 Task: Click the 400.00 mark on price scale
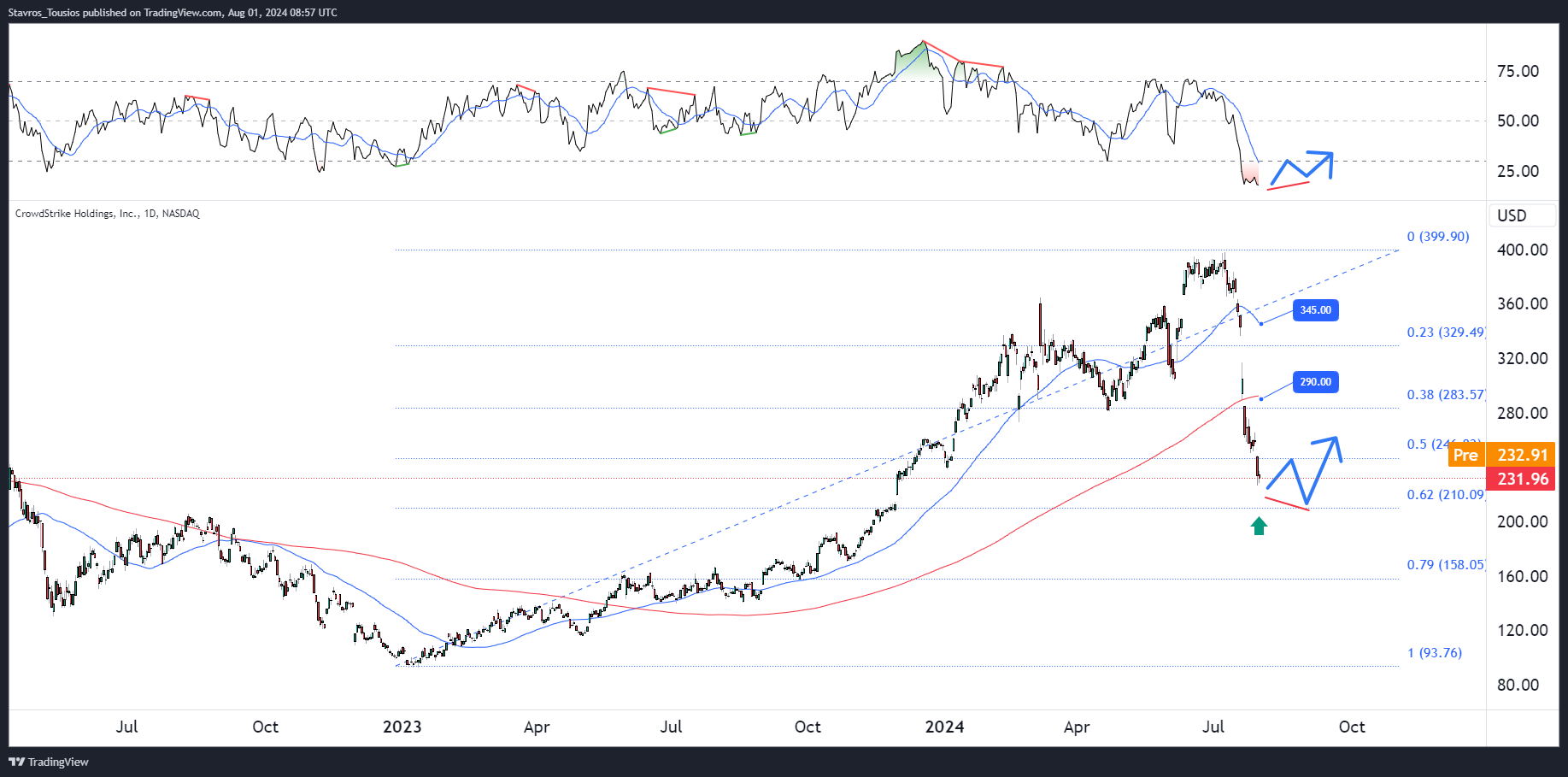[x=1522, y=250]
